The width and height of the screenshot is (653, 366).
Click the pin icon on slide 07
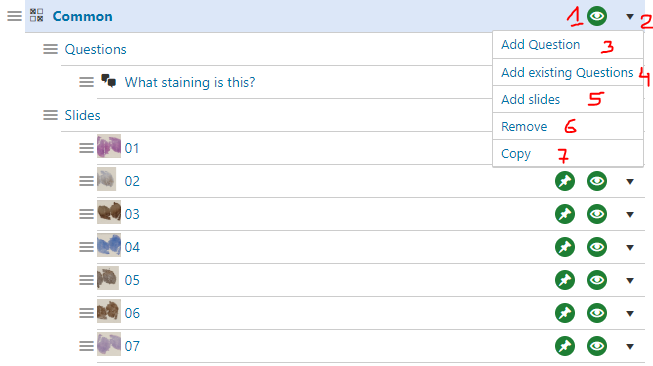[x=565, y=346]
